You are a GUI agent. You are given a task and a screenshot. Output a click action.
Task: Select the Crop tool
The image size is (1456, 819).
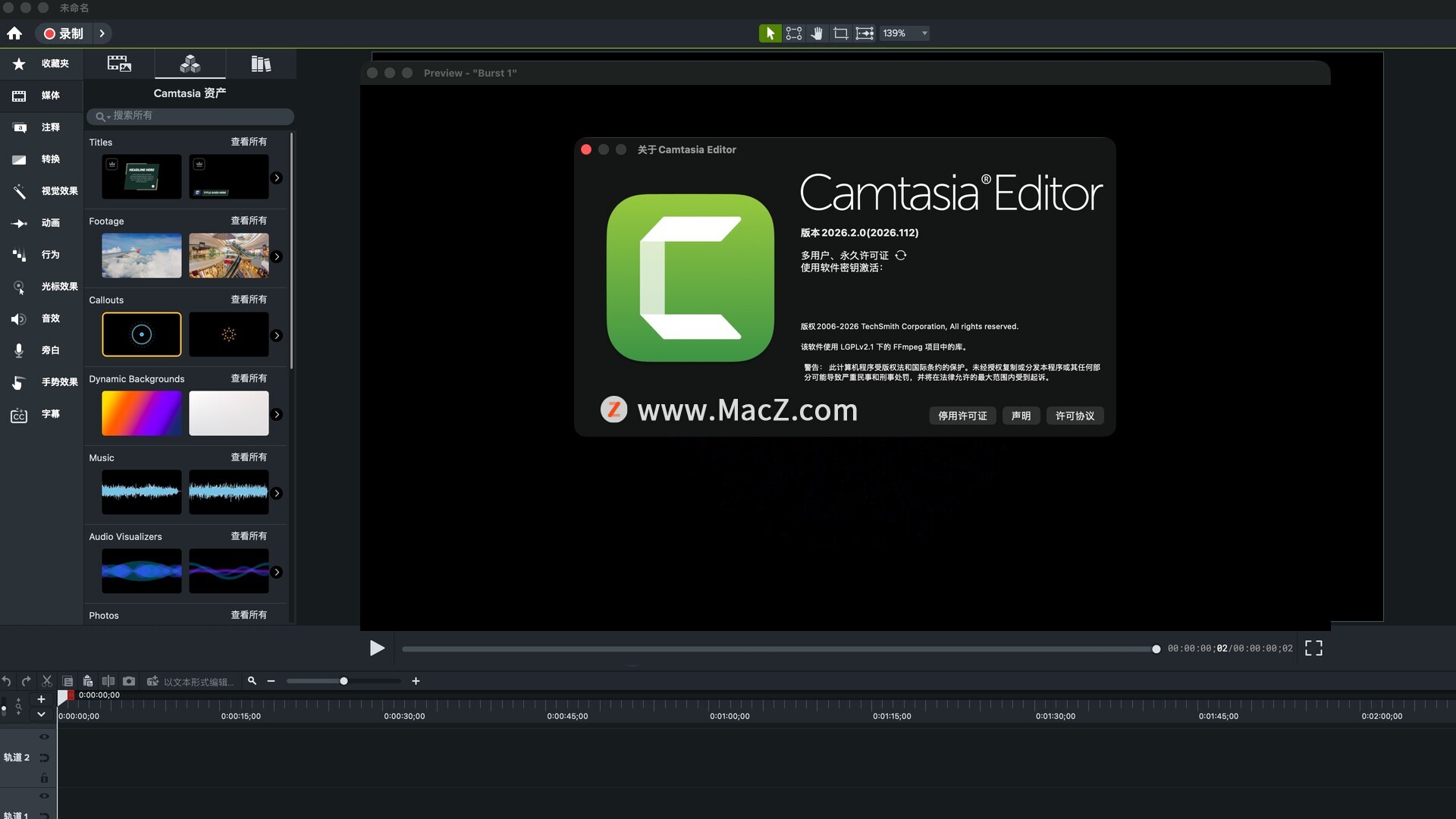(x=840, y=33)
